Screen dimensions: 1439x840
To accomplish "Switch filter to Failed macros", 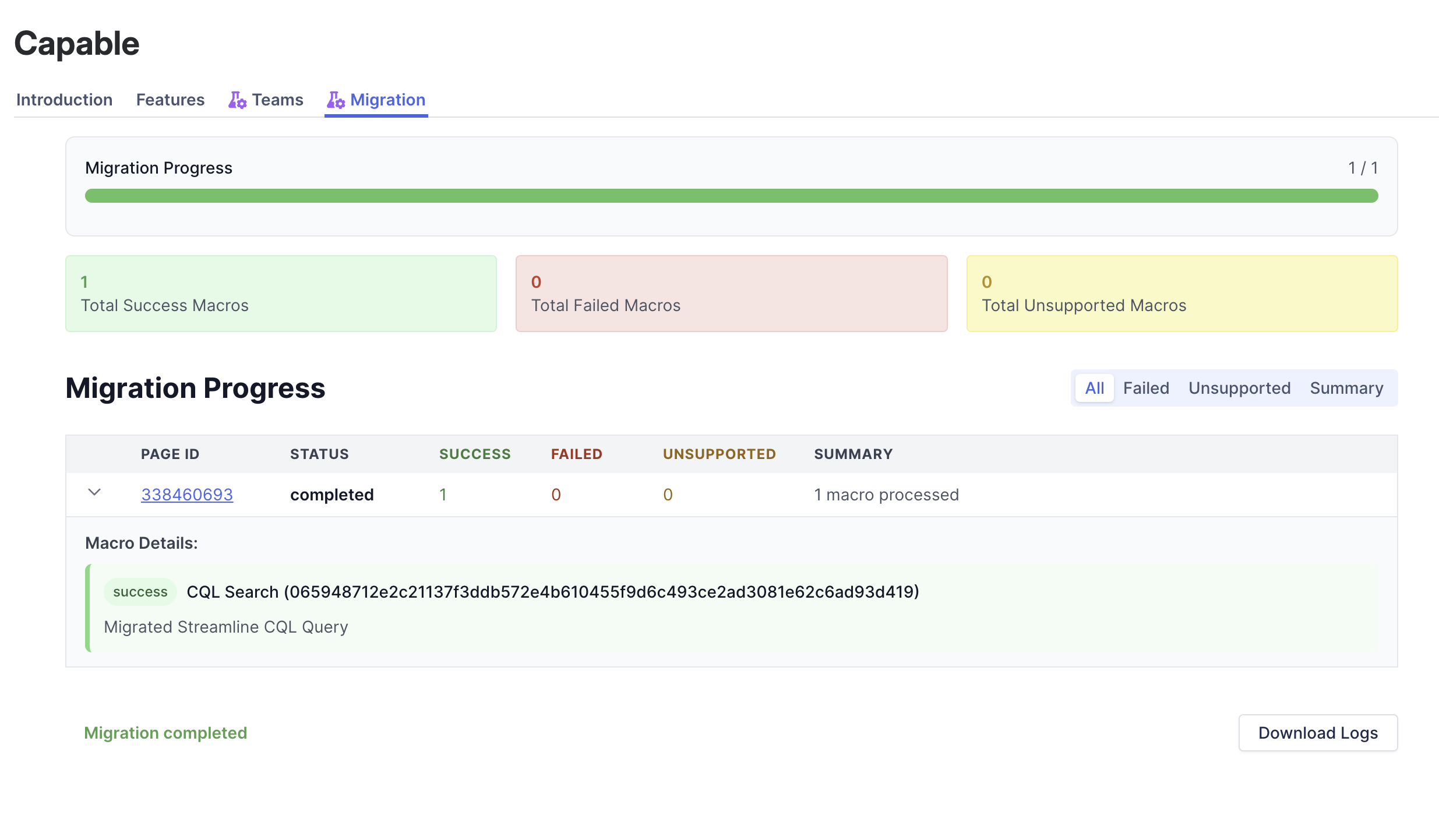I will tap(1145, 388).
